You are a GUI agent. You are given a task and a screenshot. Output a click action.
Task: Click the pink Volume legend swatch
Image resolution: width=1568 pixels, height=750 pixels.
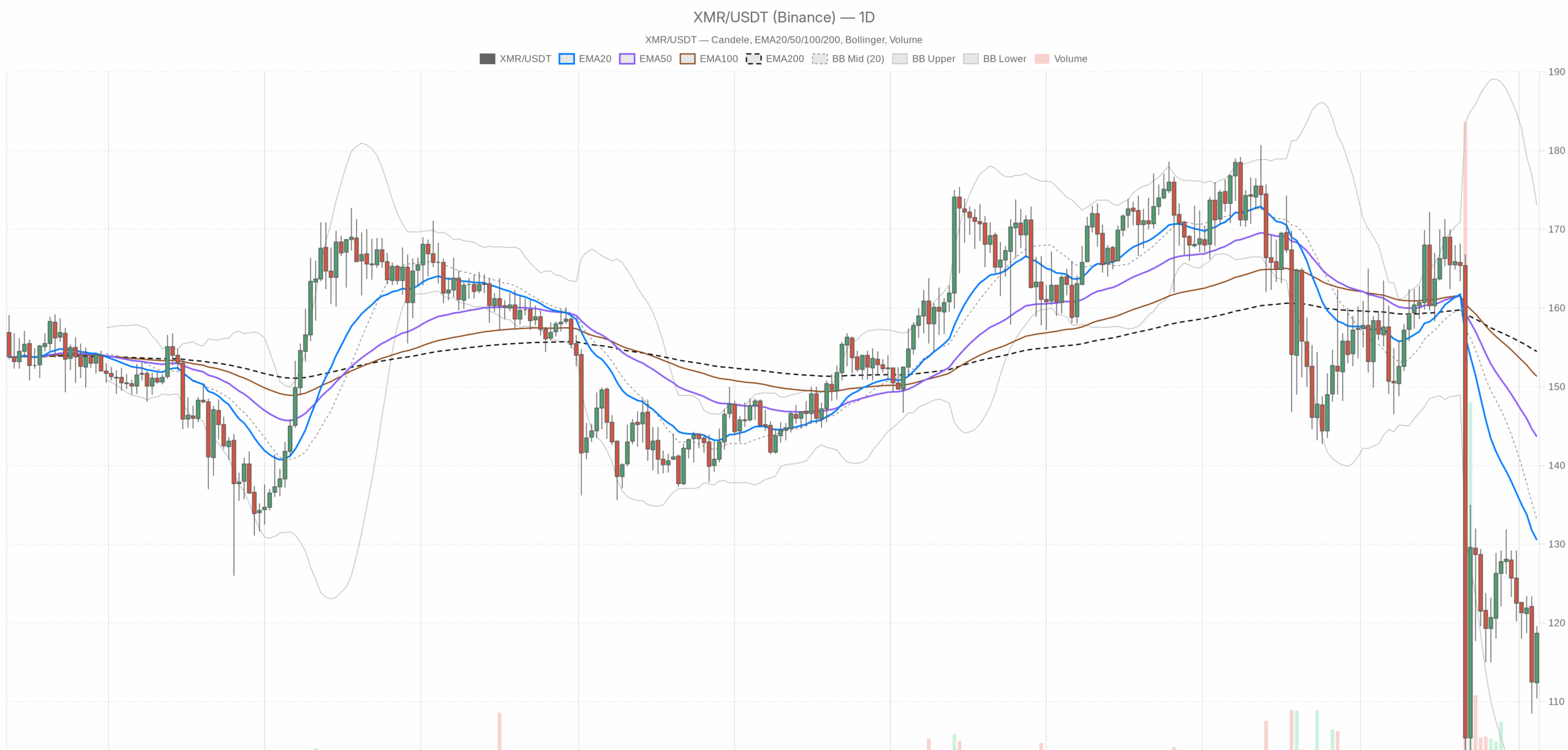click(1041, 58)
